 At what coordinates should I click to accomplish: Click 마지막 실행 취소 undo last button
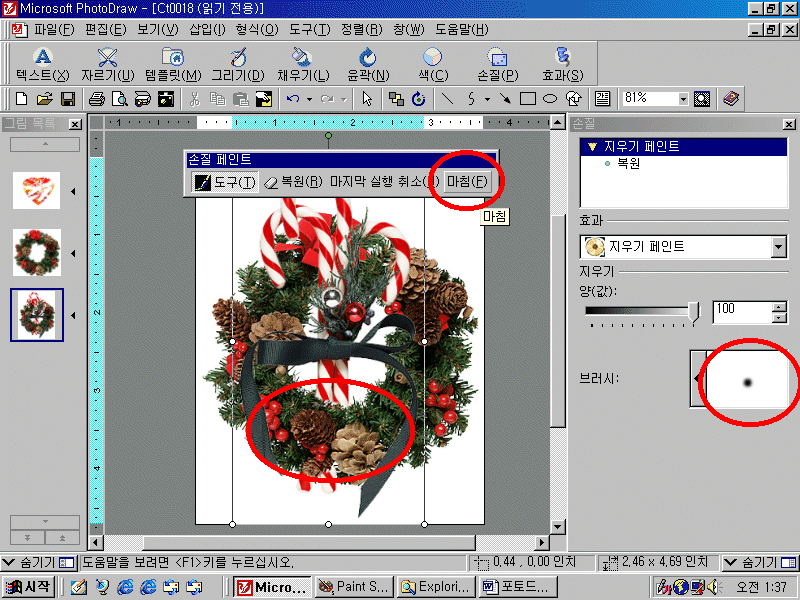point(385,182)
